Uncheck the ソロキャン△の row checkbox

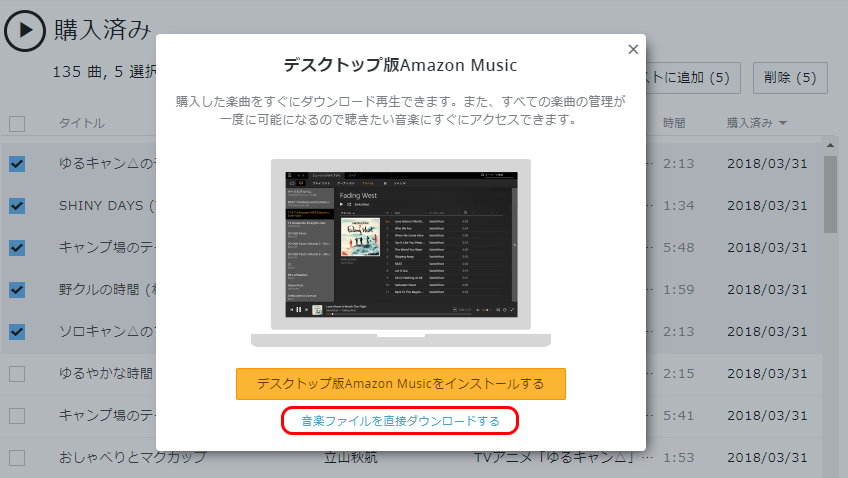[17, 331]
